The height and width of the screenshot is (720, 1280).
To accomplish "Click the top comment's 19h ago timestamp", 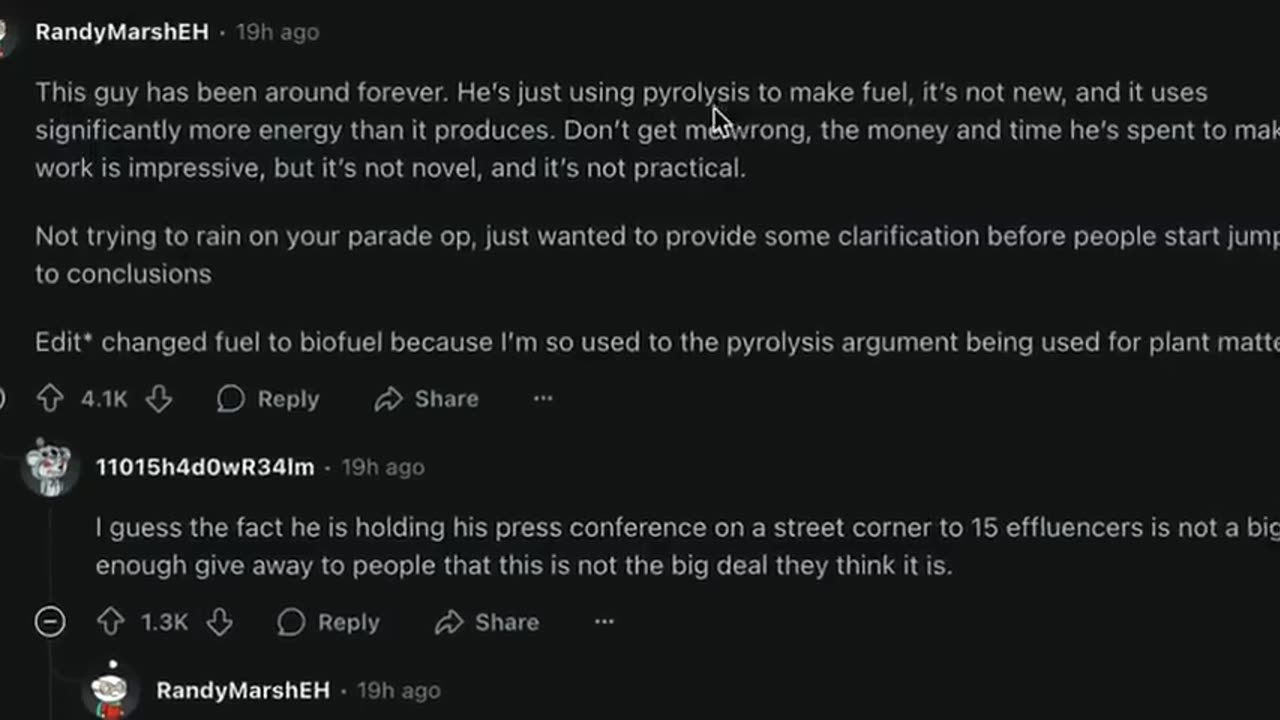I will [277, 32].
